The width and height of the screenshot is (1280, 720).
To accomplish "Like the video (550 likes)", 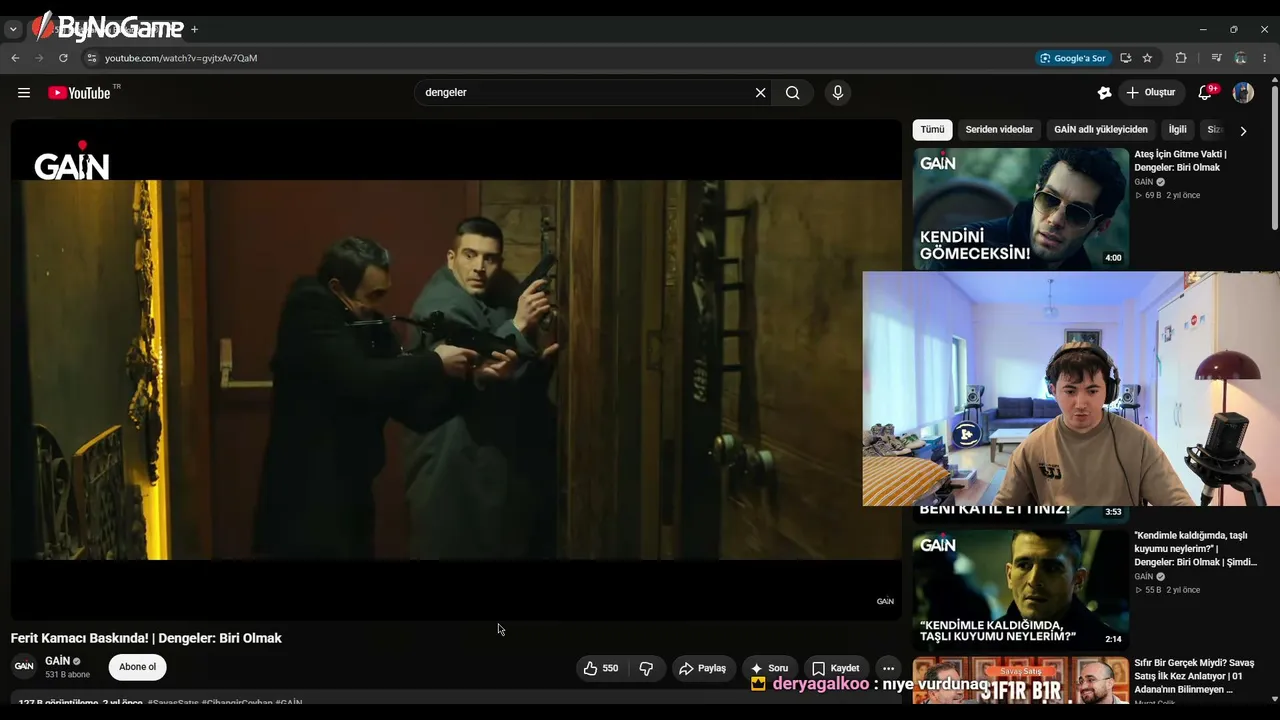I will 600,668.
